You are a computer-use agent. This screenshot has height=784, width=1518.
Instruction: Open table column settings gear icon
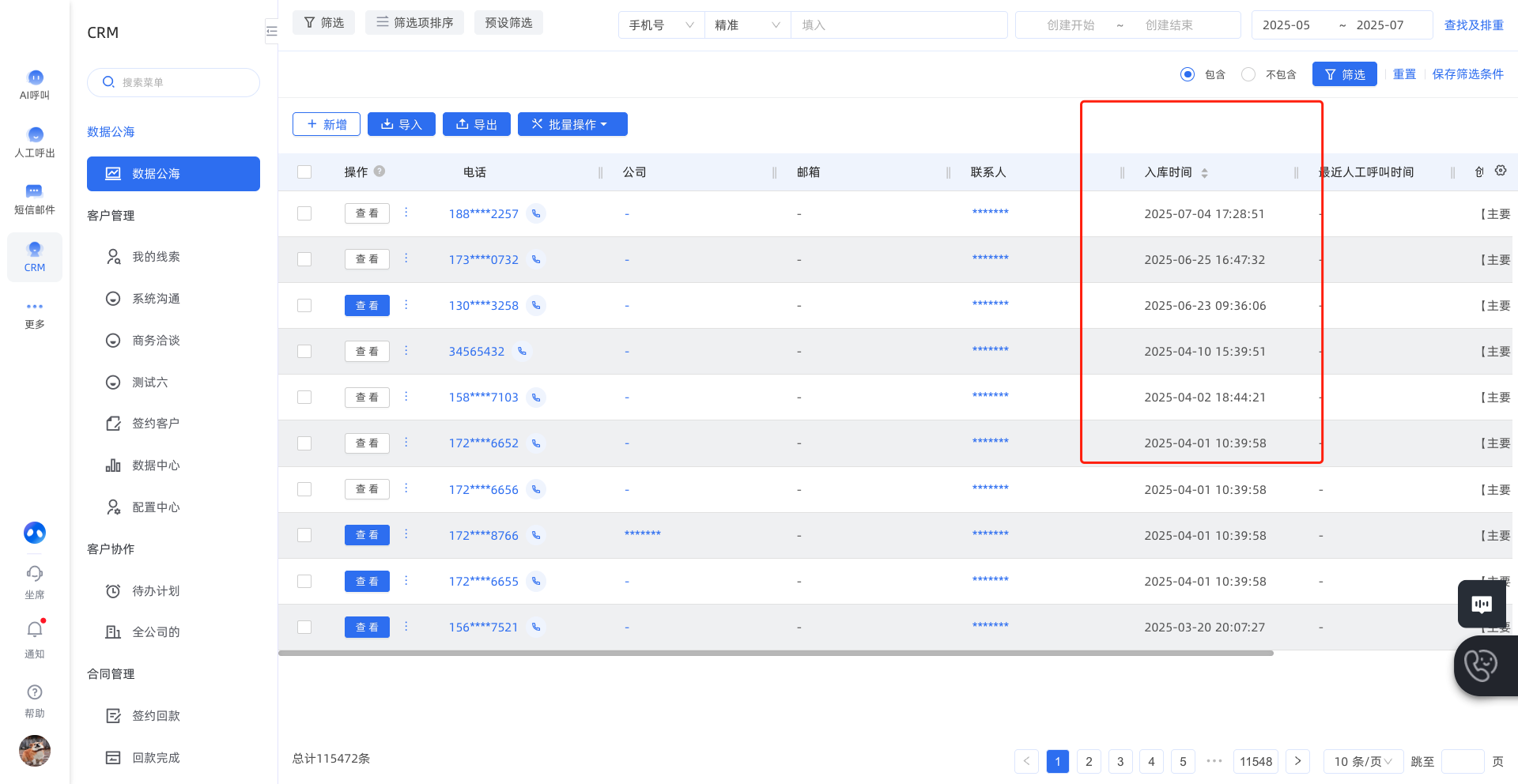coord(1501,171)
